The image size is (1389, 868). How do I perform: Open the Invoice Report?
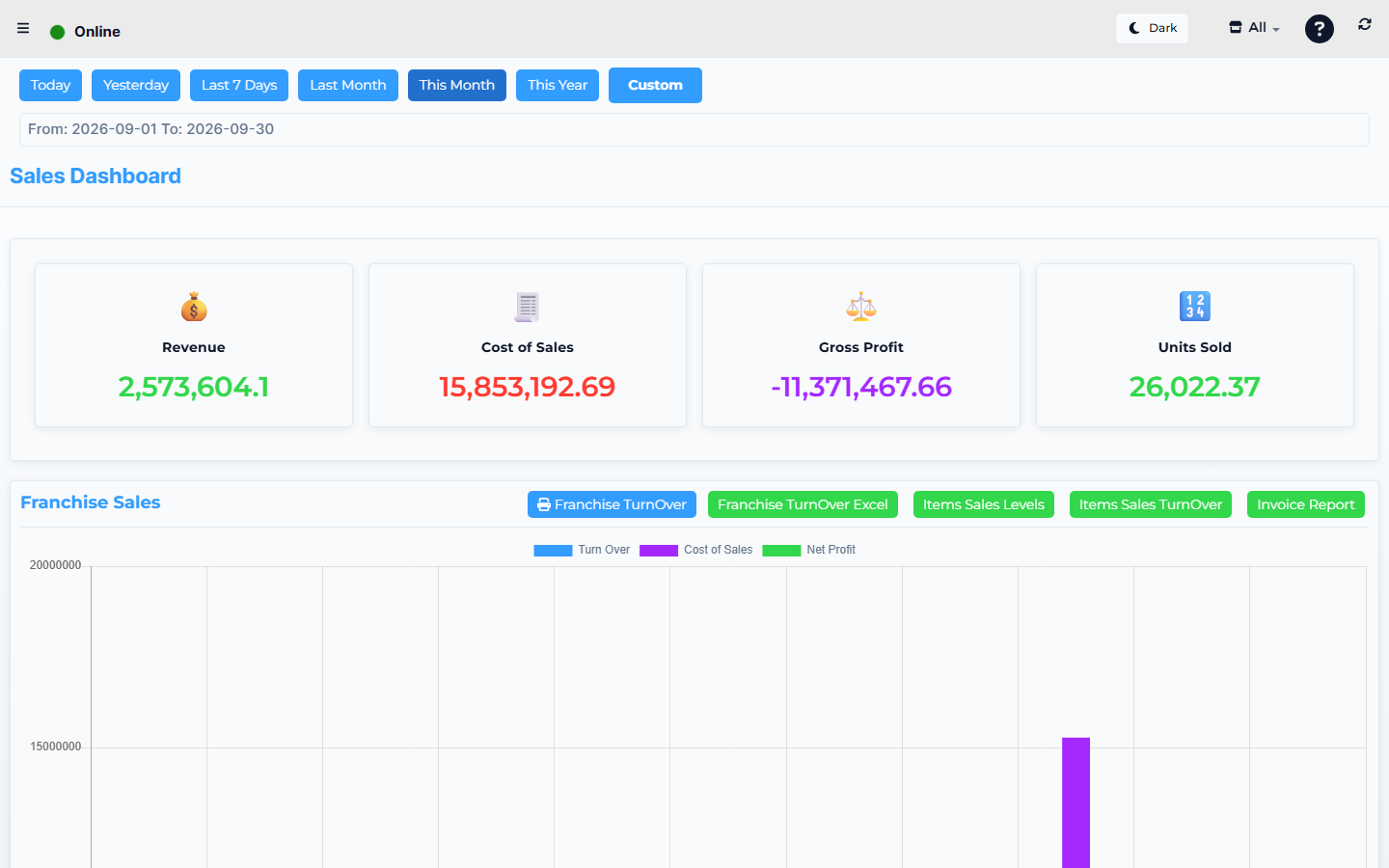pyautogui.click(x=1306, y=504)
